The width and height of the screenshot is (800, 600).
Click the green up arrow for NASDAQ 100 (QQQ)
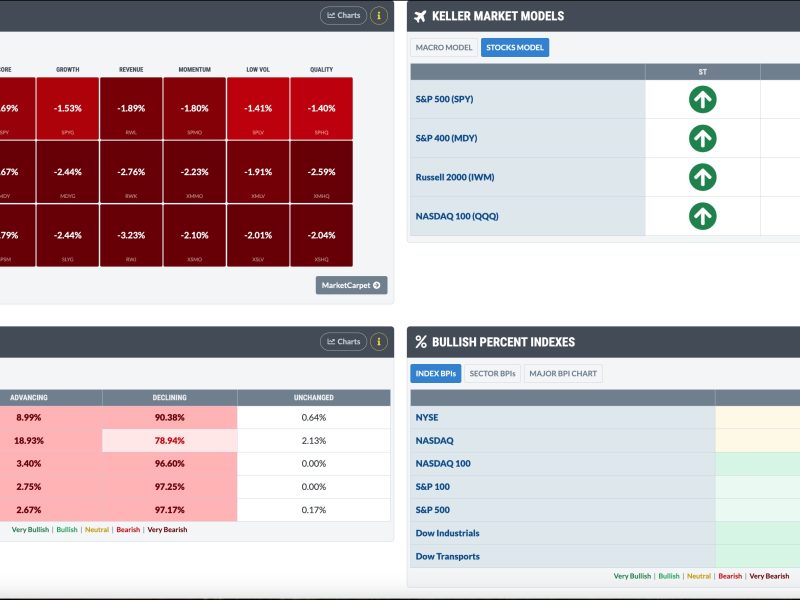pyautogui.click(x=703, y=216)
